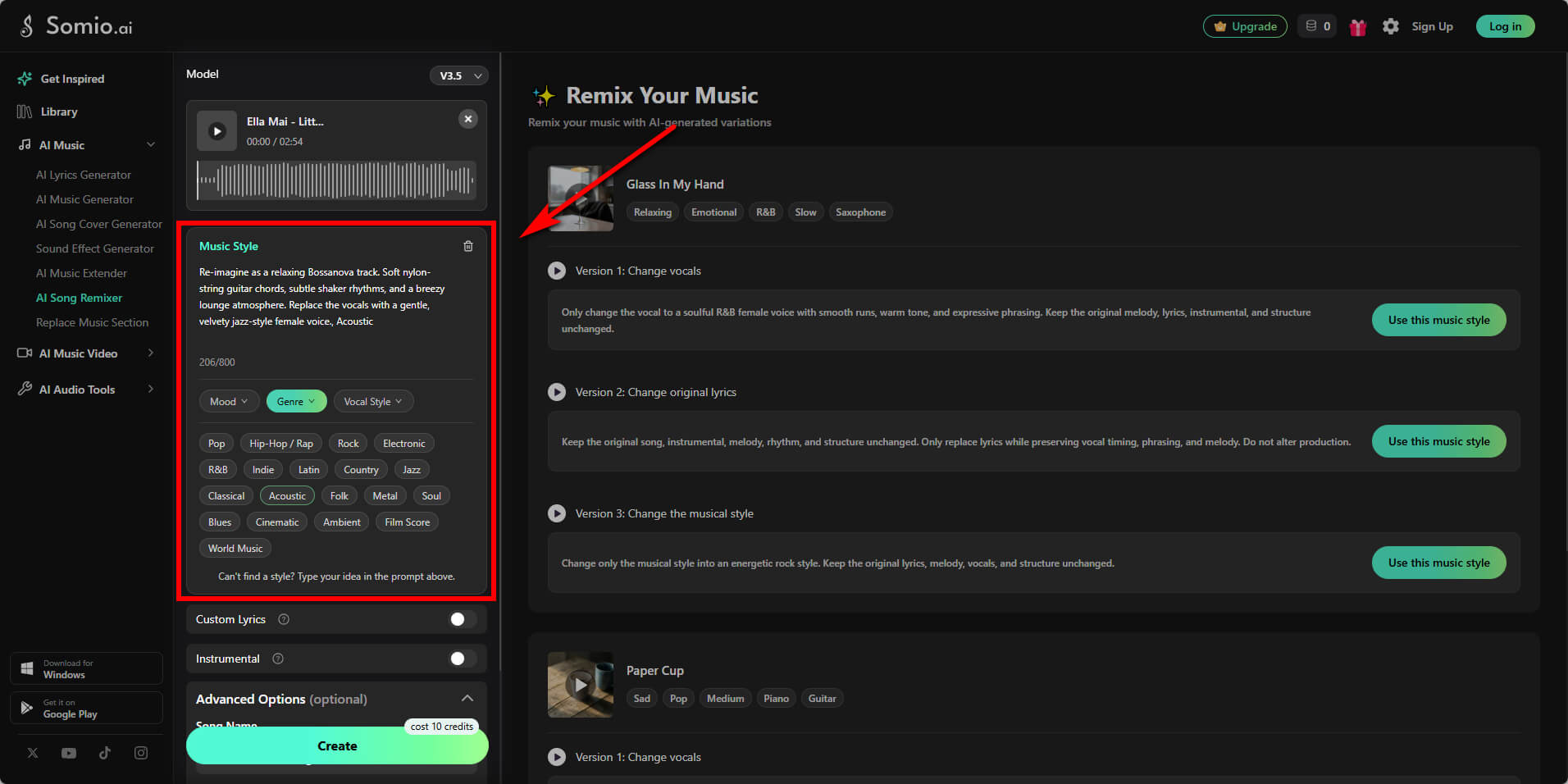Click the audio waveform seek bar

(x=336, y=180)
